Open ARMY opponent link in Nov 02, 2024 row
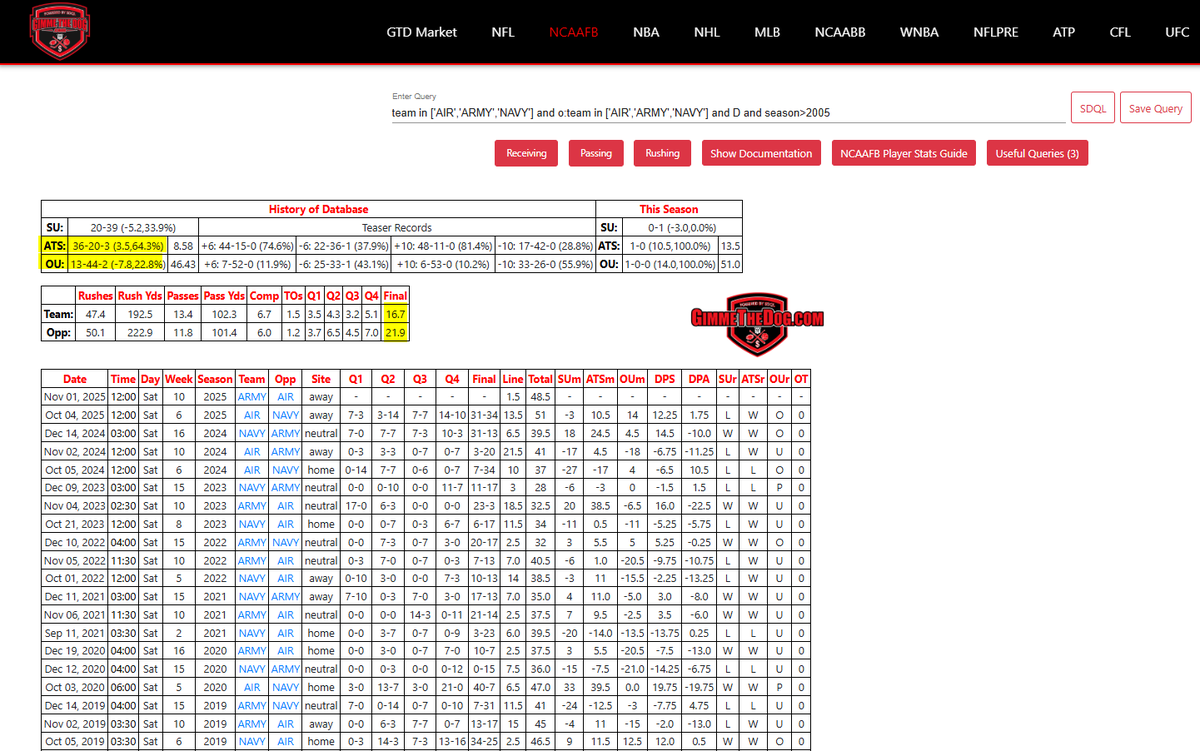 [285, 451]
